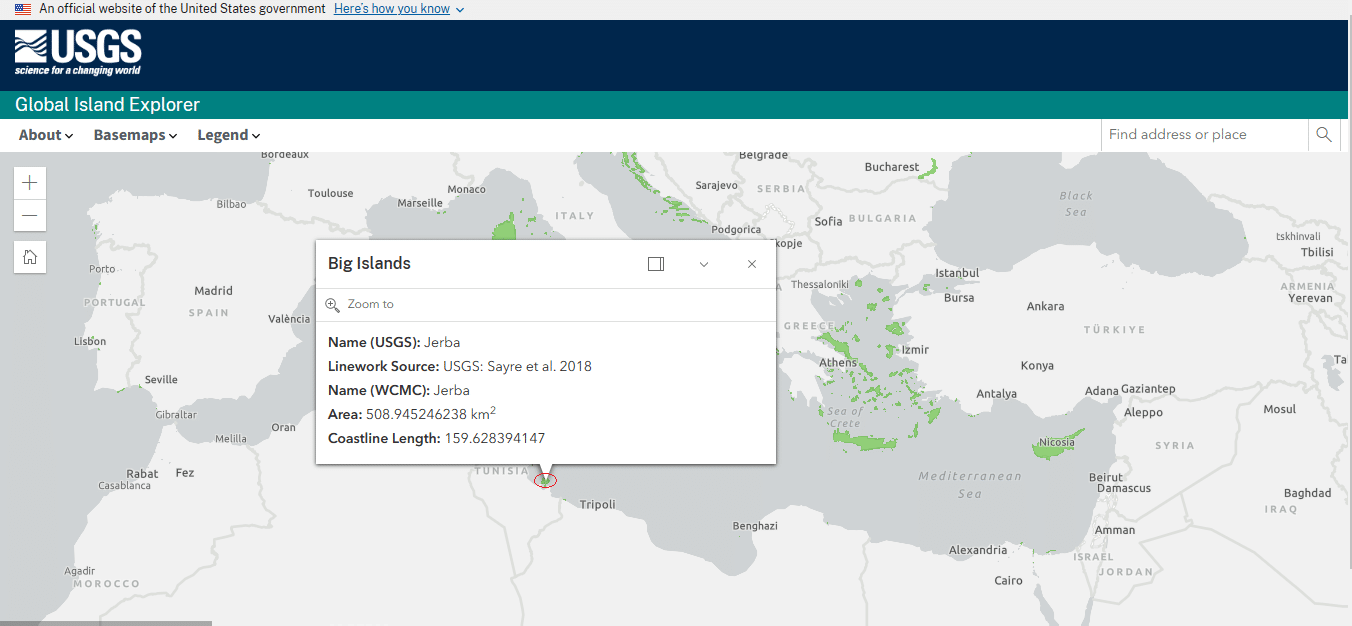Select the highlighted Jerba island on map
Viewport: 1352px width, 626px height.
click(x=545, y=481)
